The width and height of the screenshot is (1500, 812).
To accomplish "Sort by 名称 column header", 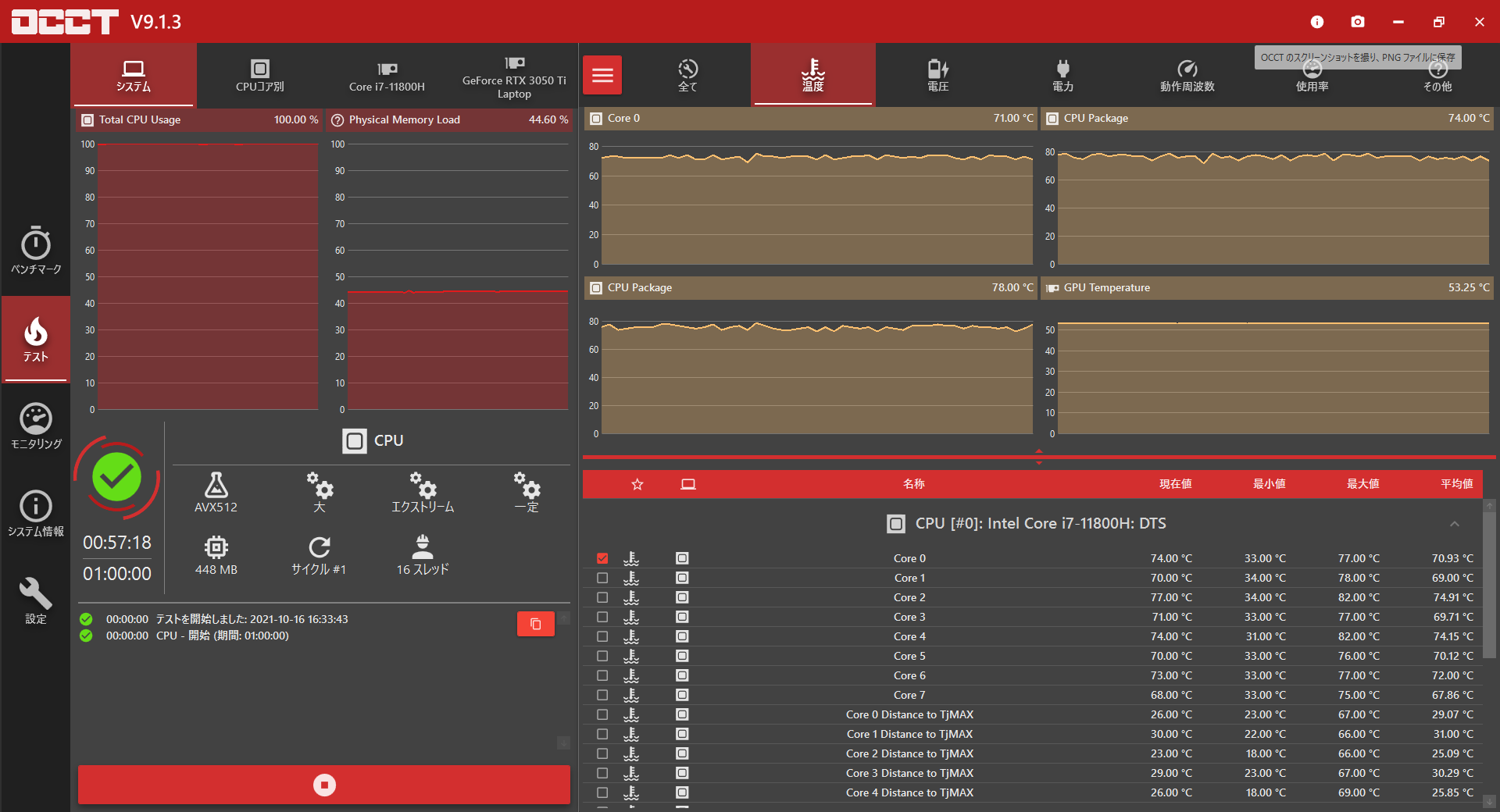I will tap(914, 484).
